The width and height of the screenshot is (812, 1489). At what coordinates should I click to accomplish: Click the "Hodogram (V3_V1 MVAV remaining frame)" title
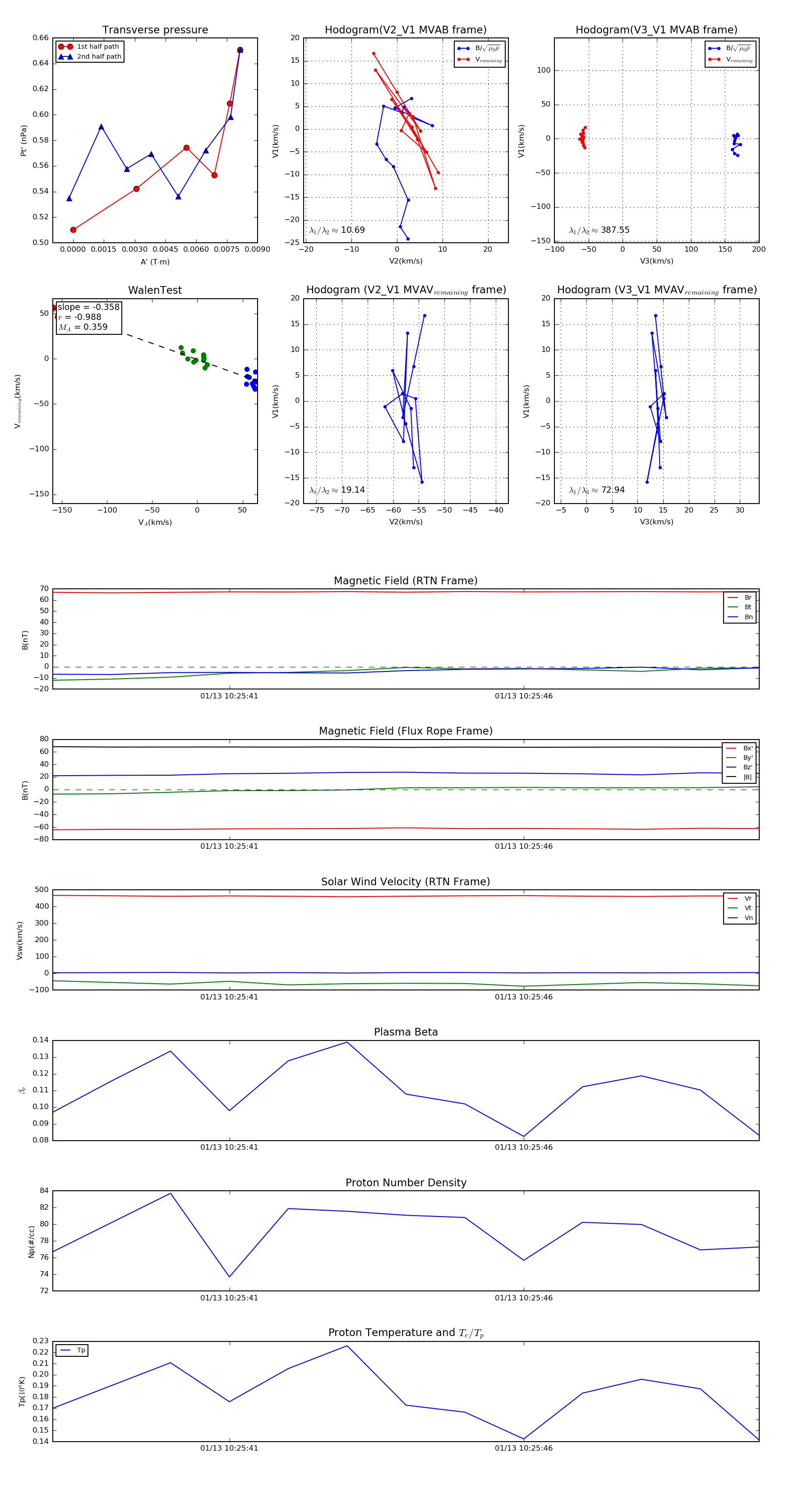(x=656, y=290)
